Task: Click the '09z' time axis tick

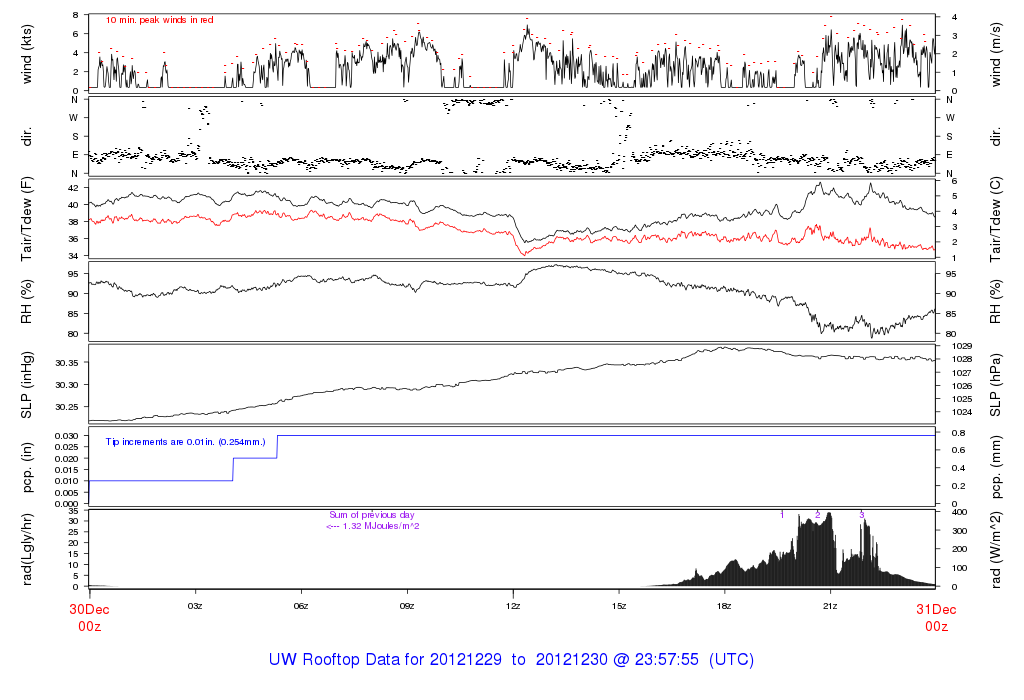Action: (x=407, y=606)
